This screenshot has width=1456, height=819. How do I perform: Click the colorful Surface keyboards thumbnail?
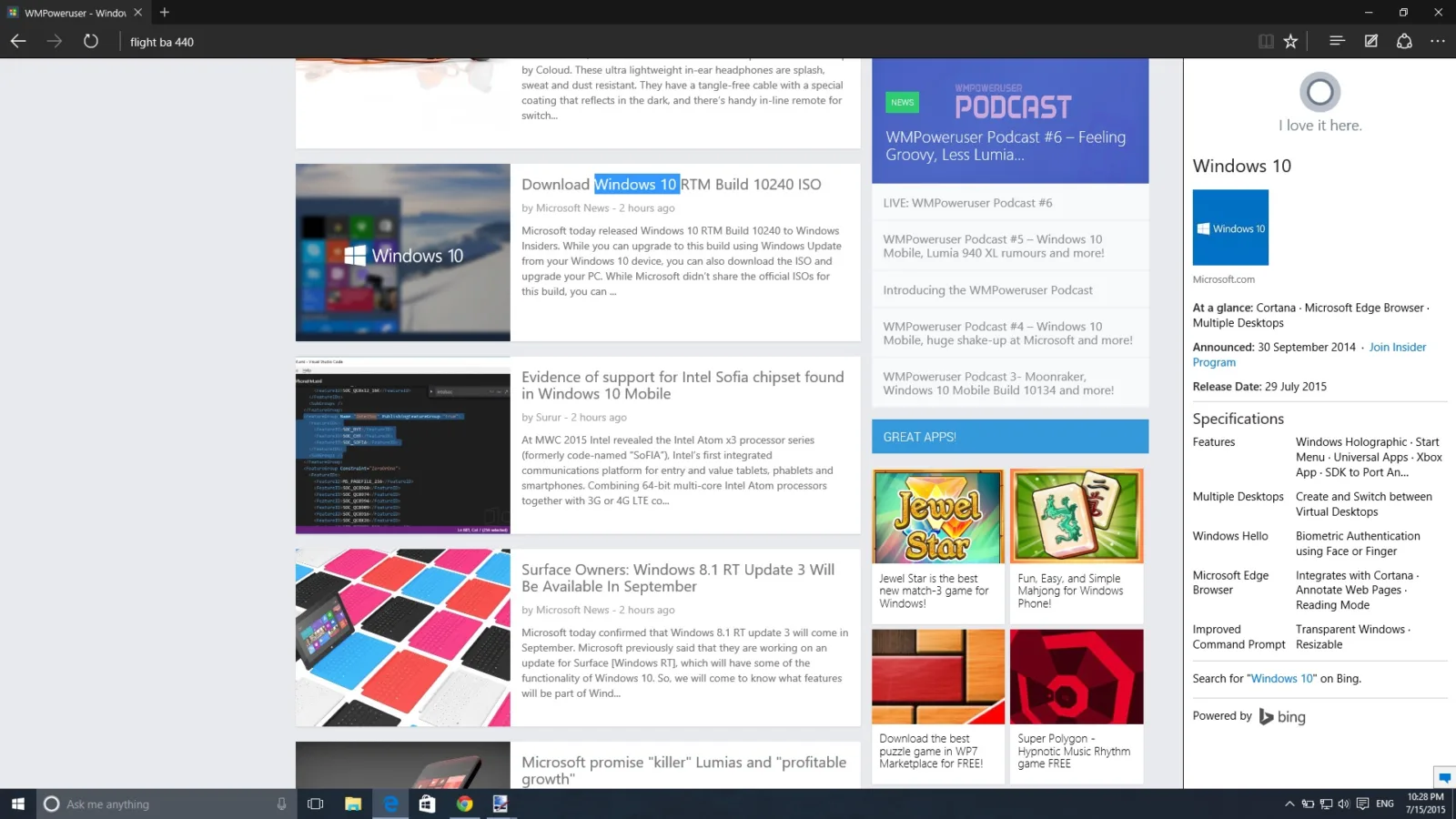[403, 637]
